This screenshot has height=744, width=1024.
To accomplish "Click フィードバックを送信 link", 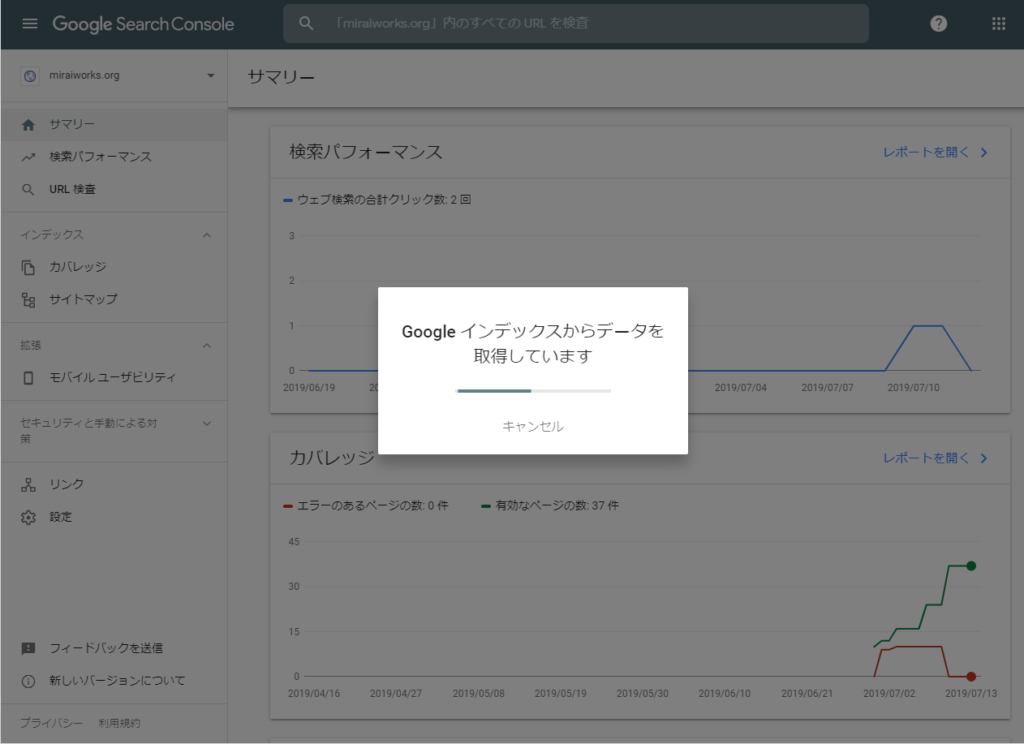I will click(106, 648).
